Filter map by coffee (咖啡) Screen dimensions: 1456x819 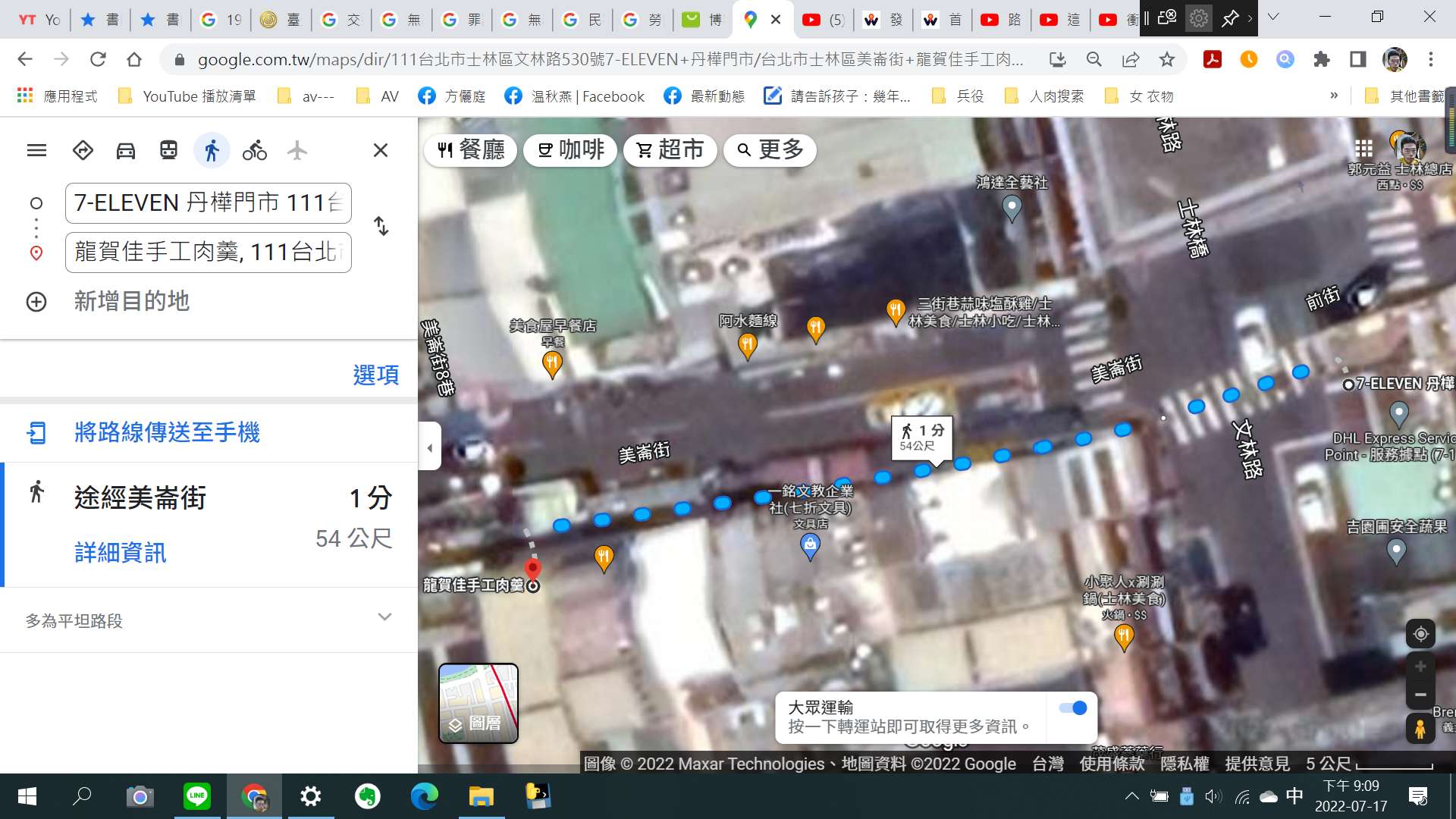[x=570, y=149]
